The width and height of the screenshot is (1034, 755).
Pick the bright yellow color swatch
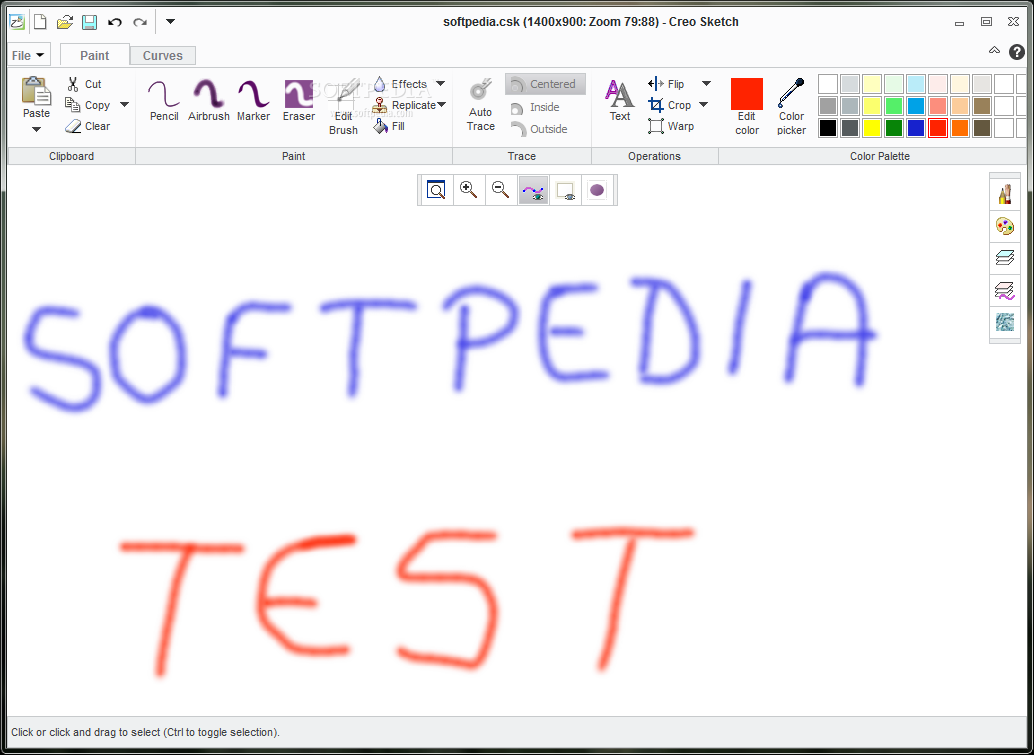[872, 128]
